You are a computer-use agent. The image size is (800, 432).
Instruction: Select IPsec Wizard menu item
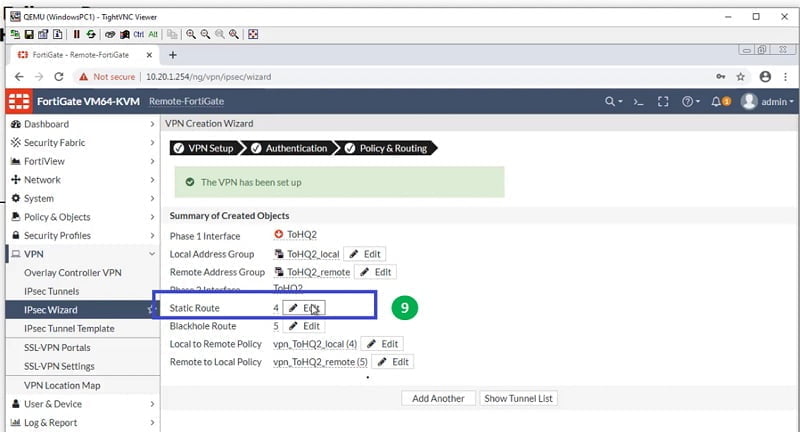pyautogui.click(x=83, y=310)
